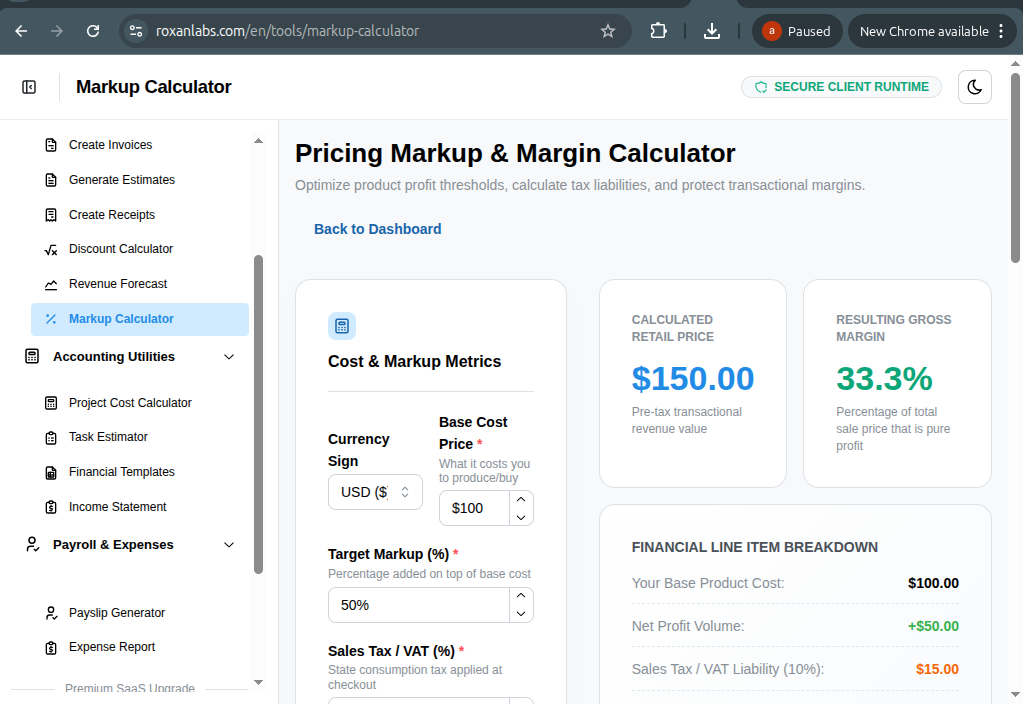Reload the page with refresh icon
Viewport: 1023px width, 704px height.
click(93, 31)
